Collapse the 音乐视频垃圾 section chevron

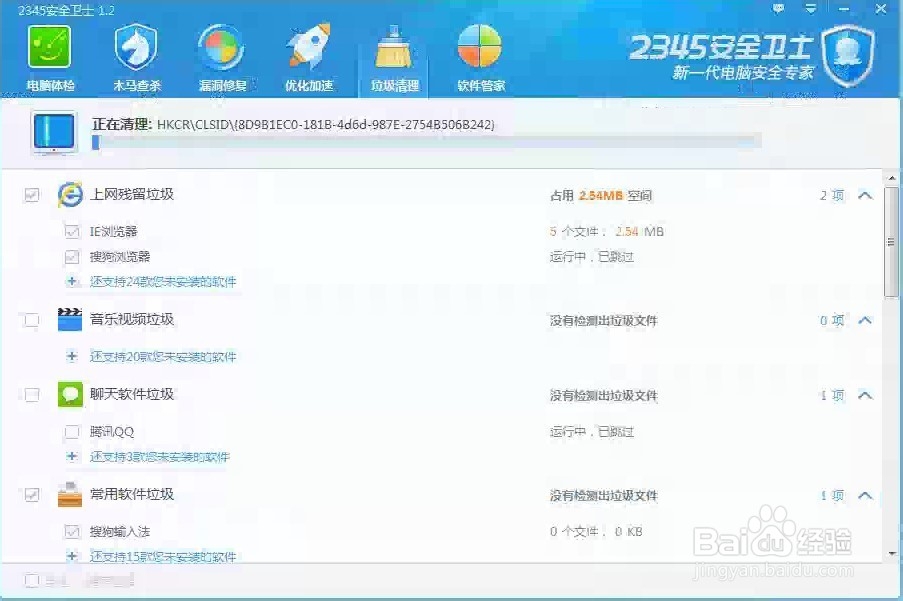865,320
